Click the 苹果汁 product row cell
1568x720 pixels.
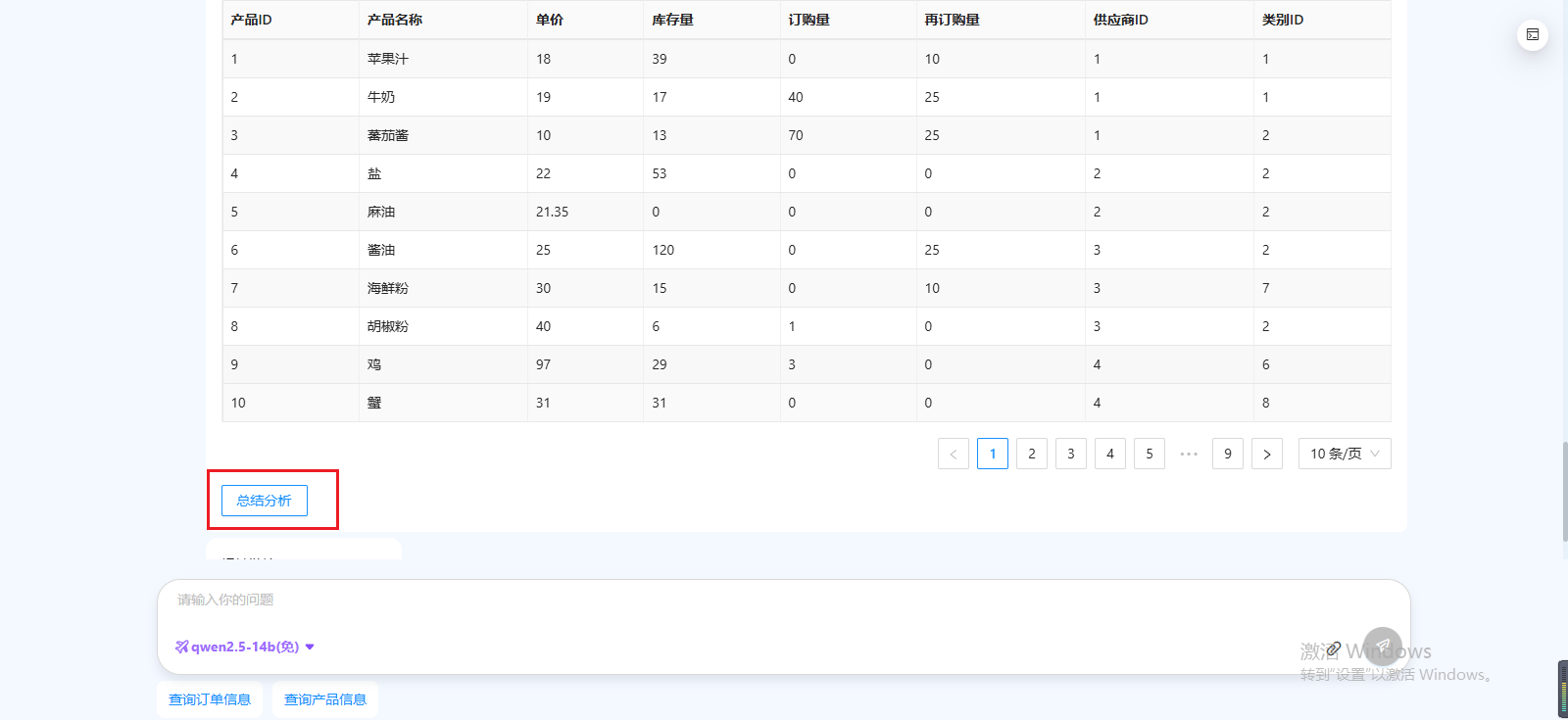388,59
